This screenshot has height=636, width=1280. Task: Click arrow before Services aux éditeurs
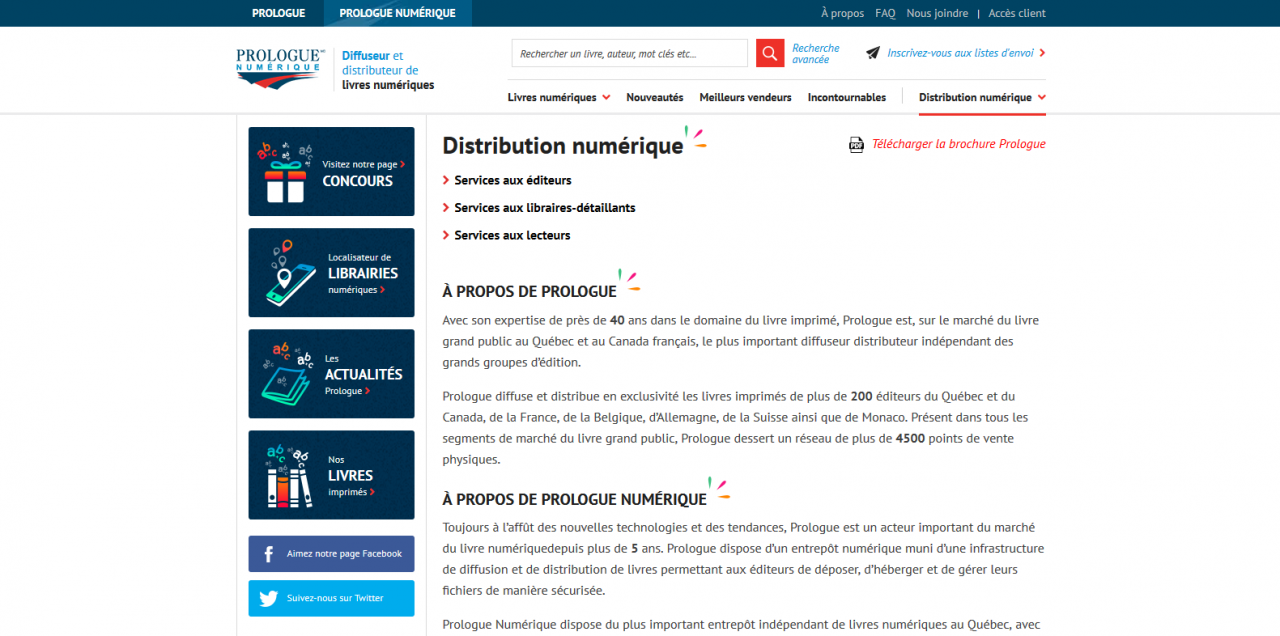coord(446,181)
